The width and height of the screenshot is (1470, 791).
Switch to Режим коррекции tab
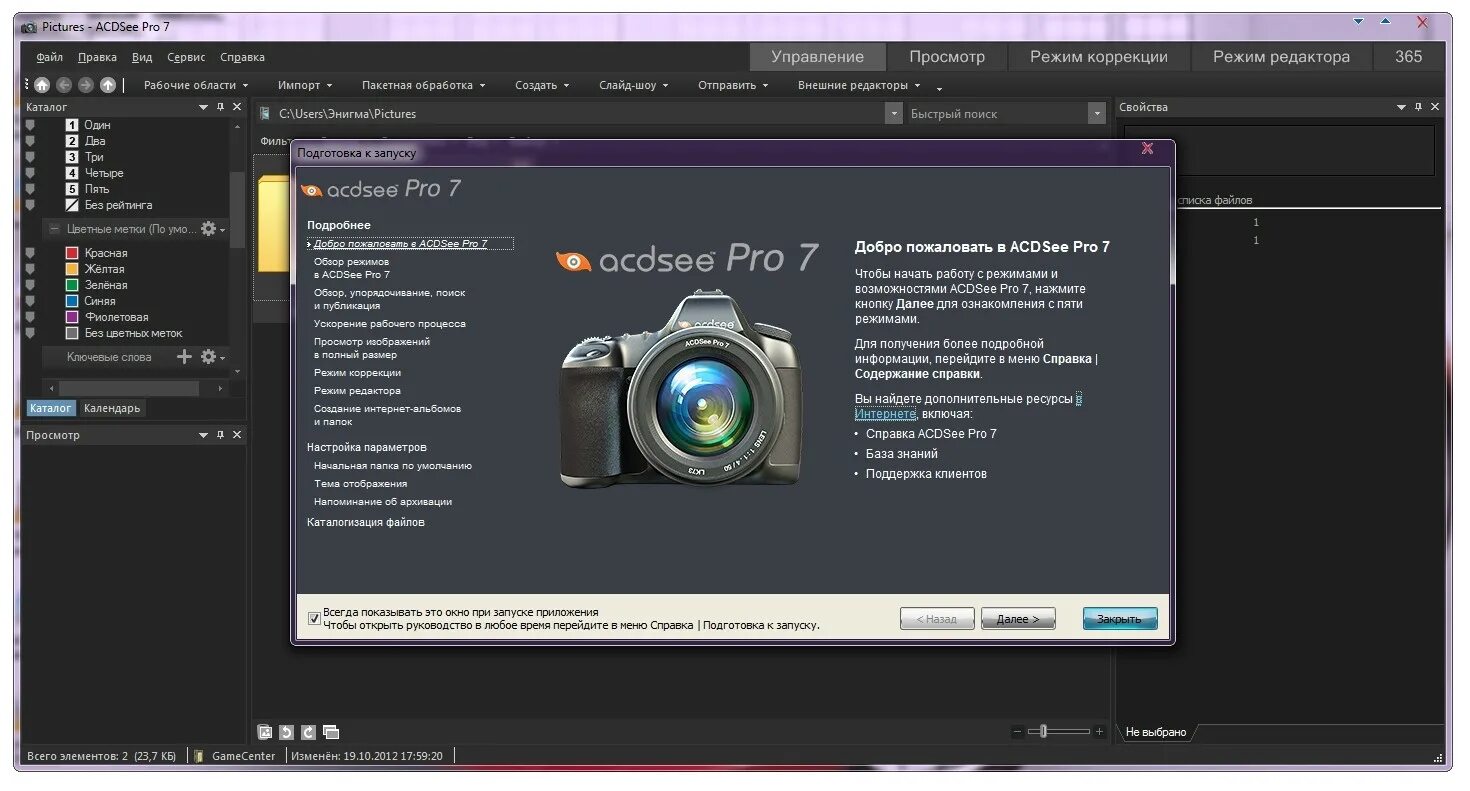click(x=1099, y=57)
